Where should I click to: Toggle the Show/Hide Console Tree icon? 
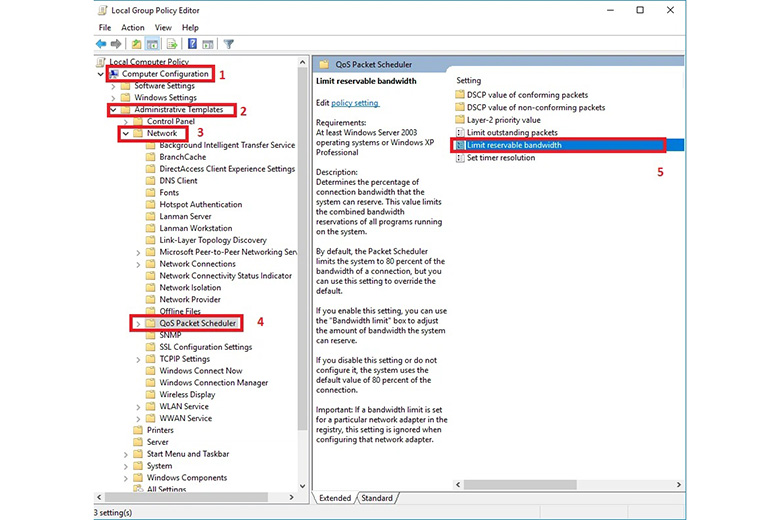[153, 44]
